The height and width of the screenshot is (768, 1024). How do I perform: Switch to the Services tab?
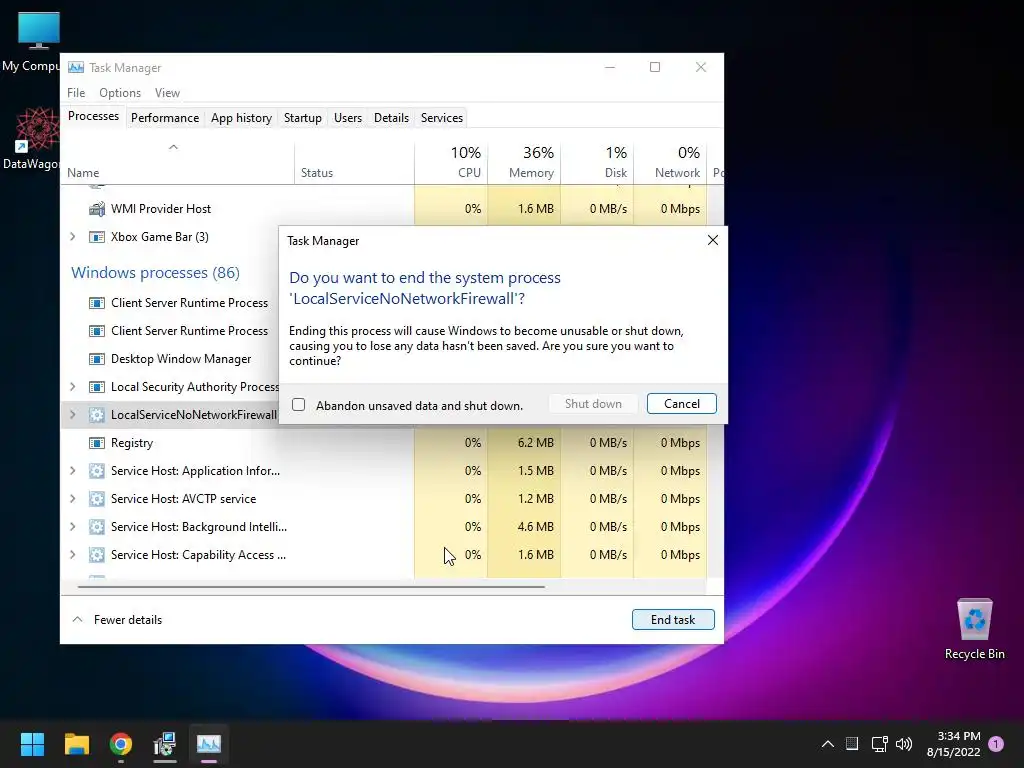[441, 118]
